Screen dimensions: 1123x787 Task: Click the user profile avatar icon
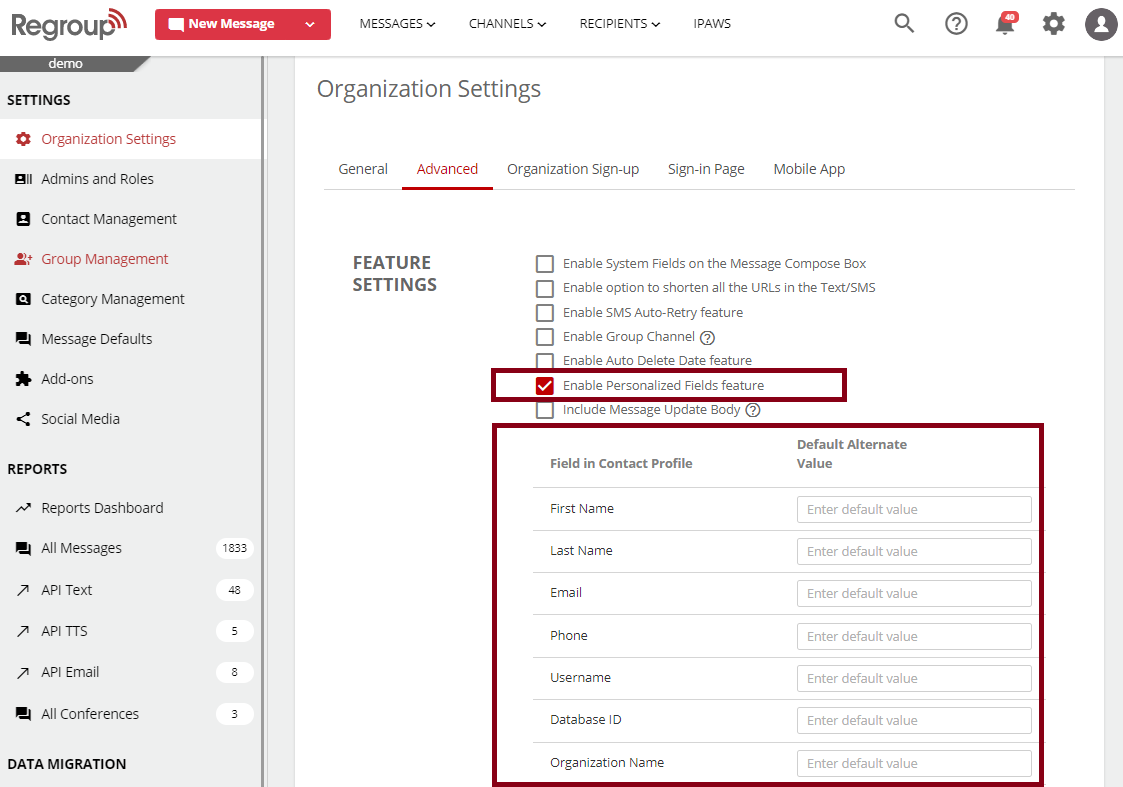(x=1101, y=24)
